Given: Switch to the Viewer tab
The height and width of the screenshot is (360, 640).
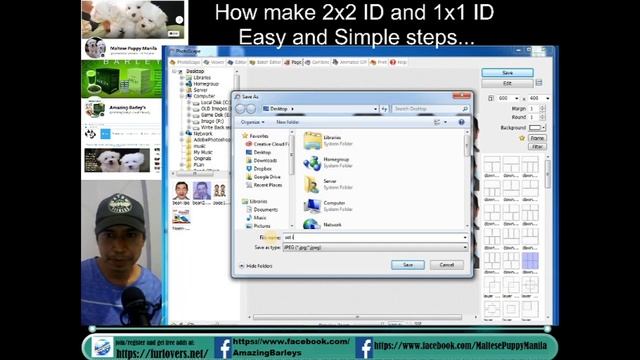Looking at the screenshot, I should click(214, 62).
